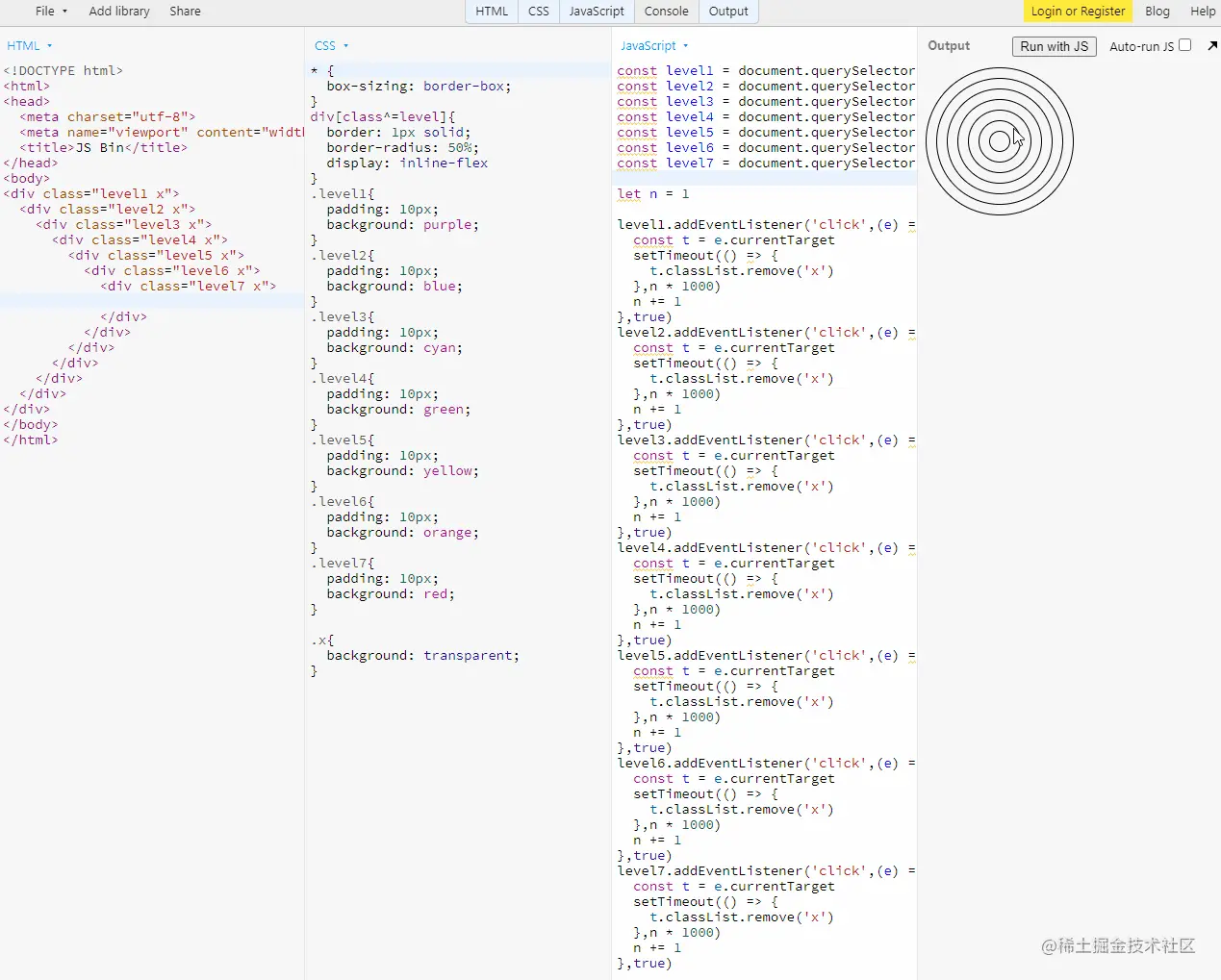Click the 'const level1' JavaScript line
The image size is (1221, 980).
pyautogui.click(x=766, y=71)
